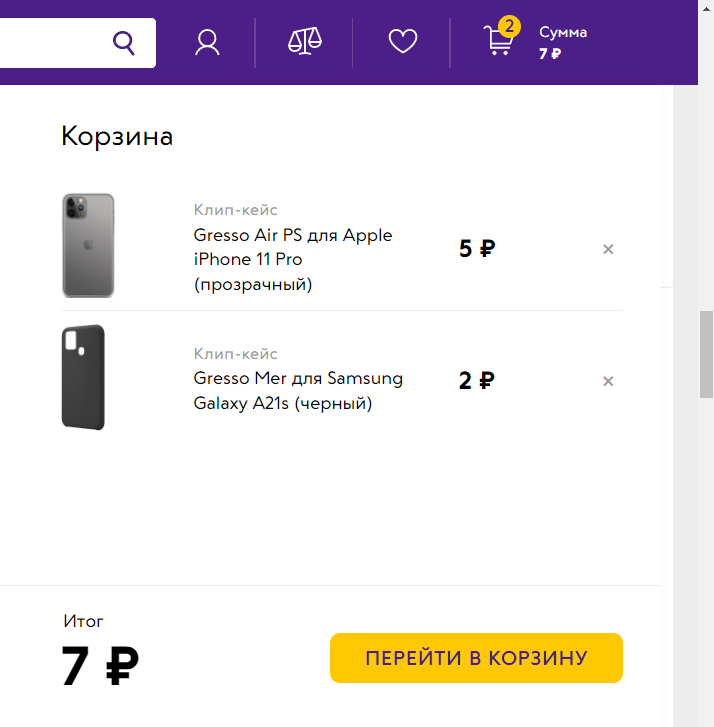Click the black Samsung Galaxy case thumbnail

[83, 377]
